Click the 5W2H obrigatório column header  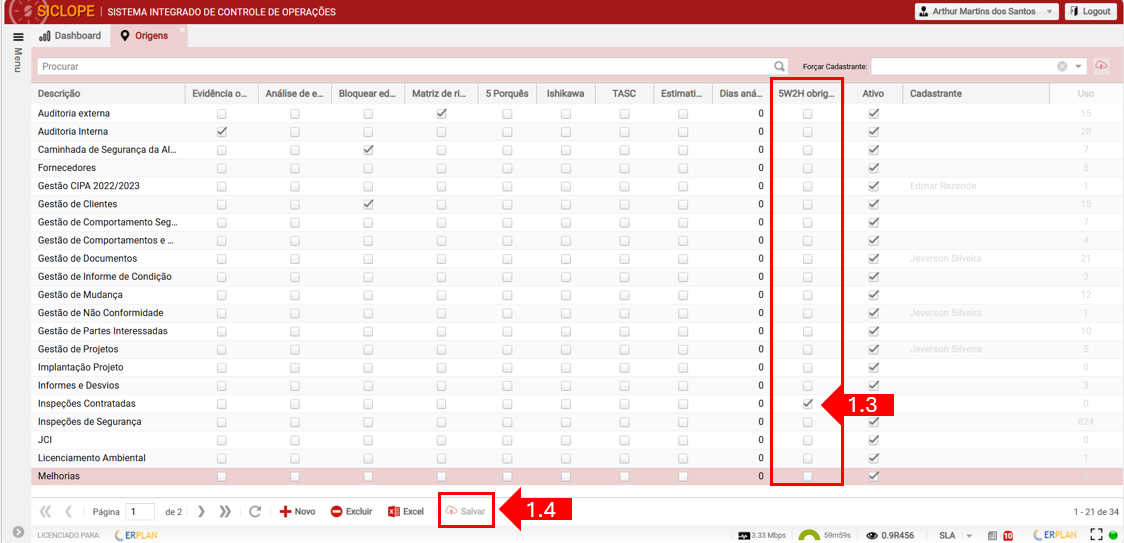pyautogui.click(x=807, y=93)
